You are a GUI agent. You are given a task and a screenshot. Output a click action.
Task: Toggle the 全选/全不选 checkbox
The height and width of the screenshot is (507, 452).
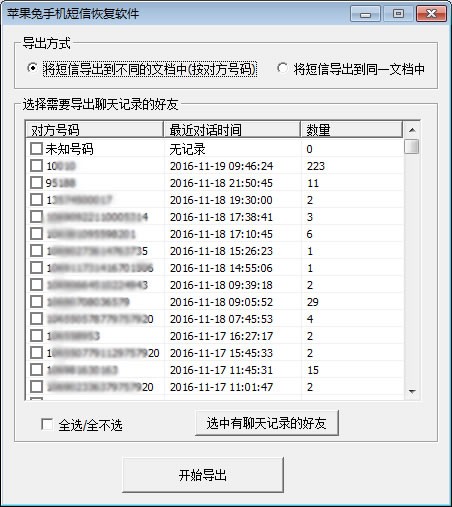47,424
